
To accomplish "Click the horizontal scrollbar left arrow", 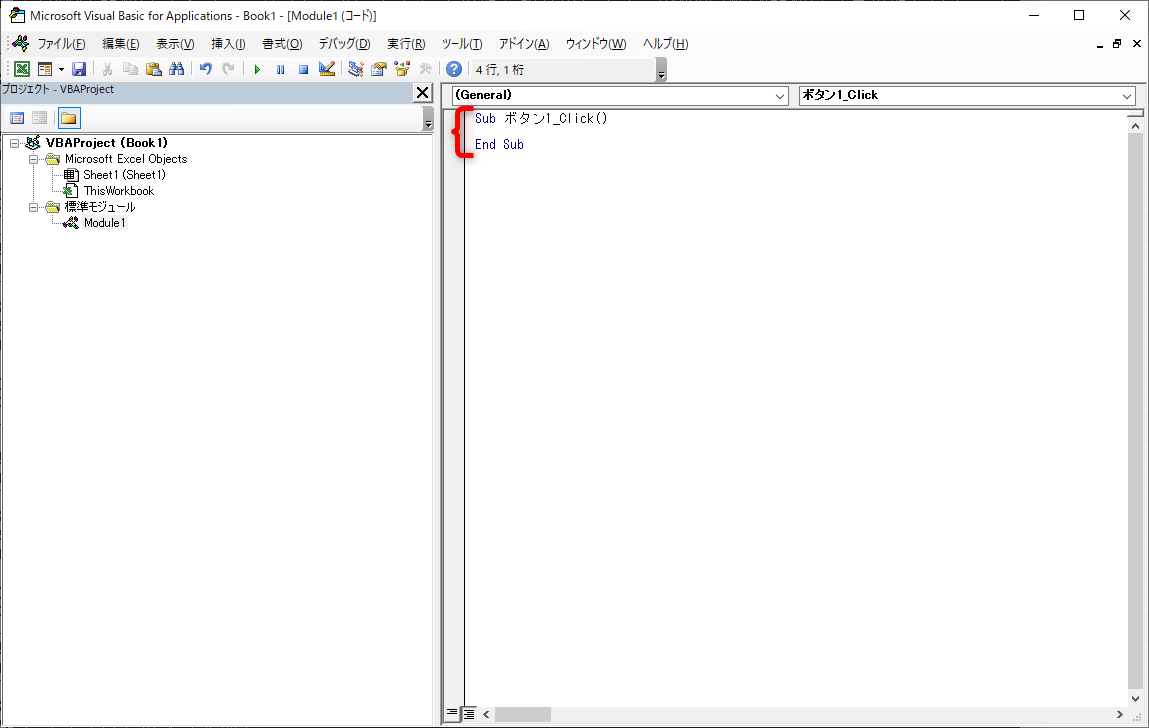I will (486, 714).
